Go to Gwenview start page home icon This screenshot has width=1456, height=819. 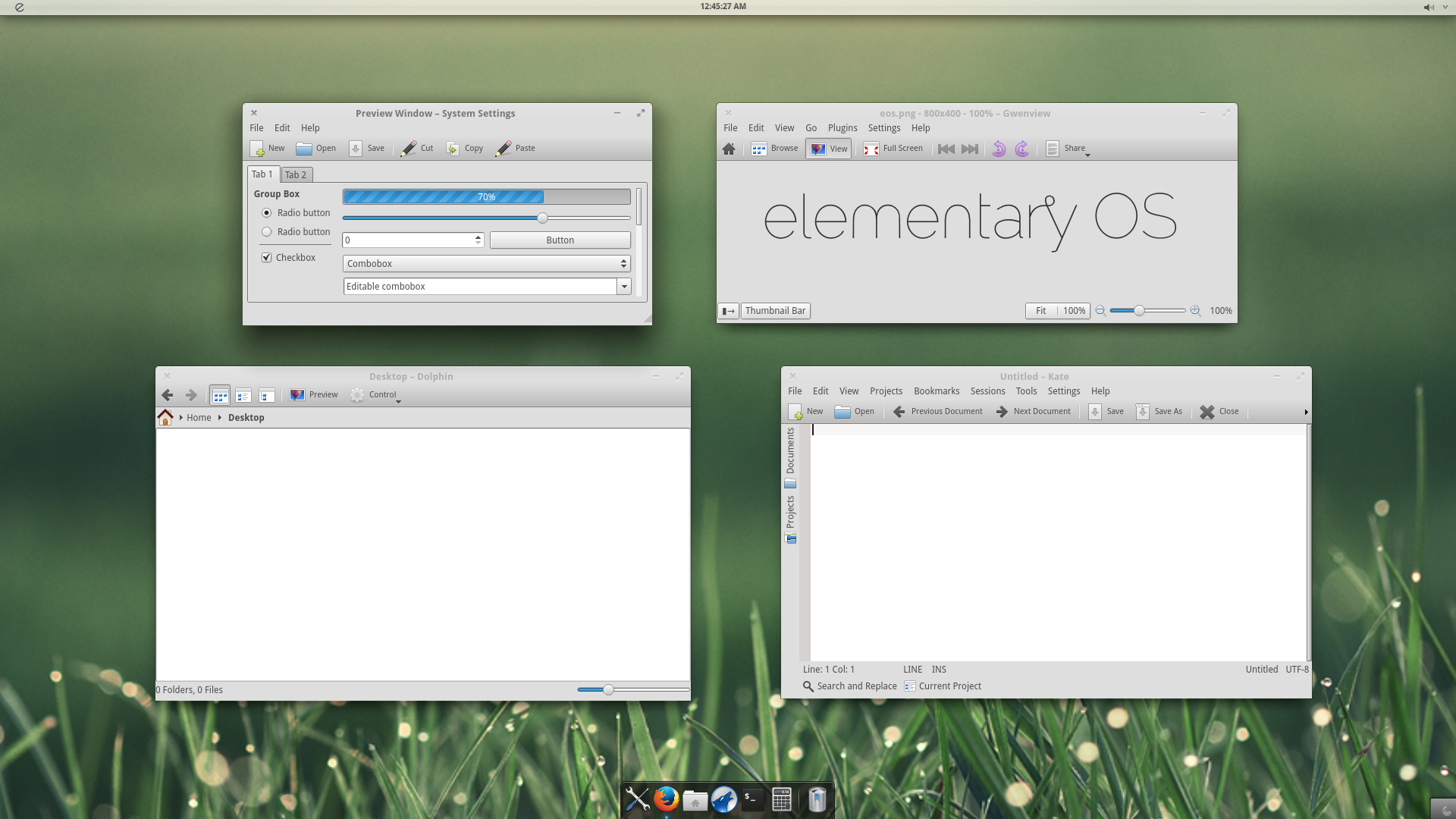click(729, 149)
